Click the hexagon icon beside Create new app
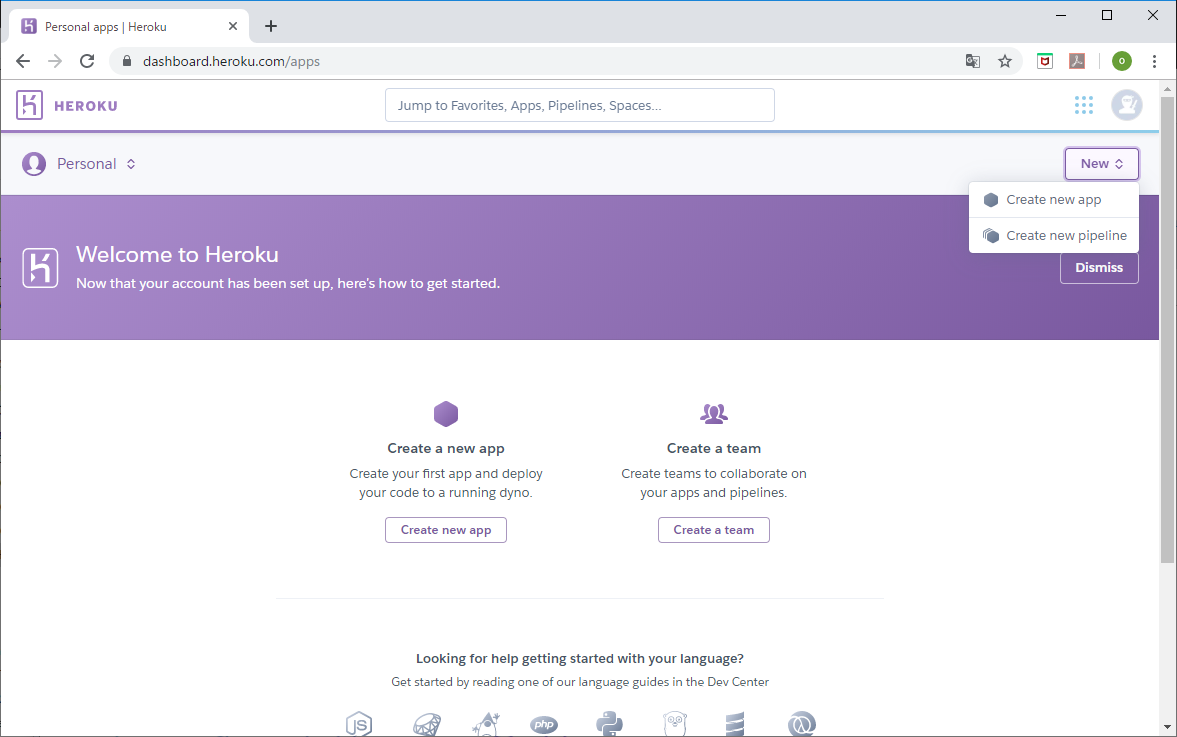1177x737 pixels. click(x=991, y=200)
